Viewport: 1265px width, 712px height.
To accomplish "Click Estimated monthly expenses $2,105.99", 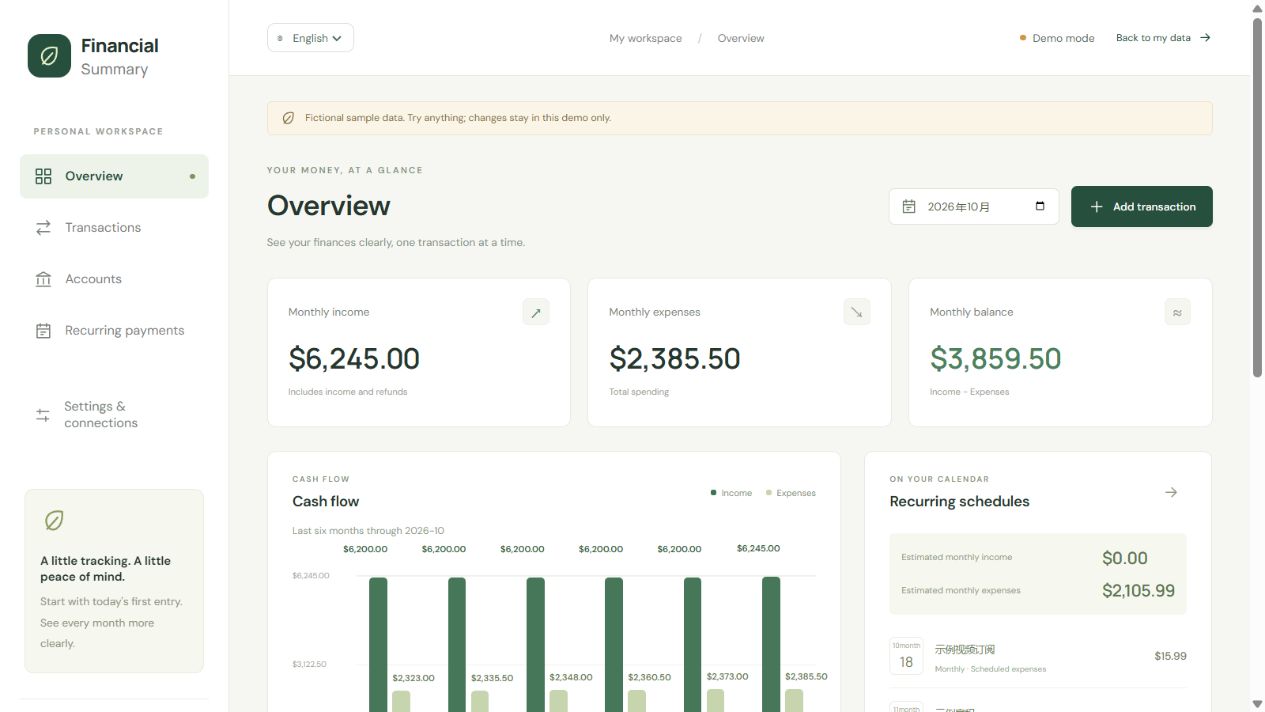I will point(1138,590).
